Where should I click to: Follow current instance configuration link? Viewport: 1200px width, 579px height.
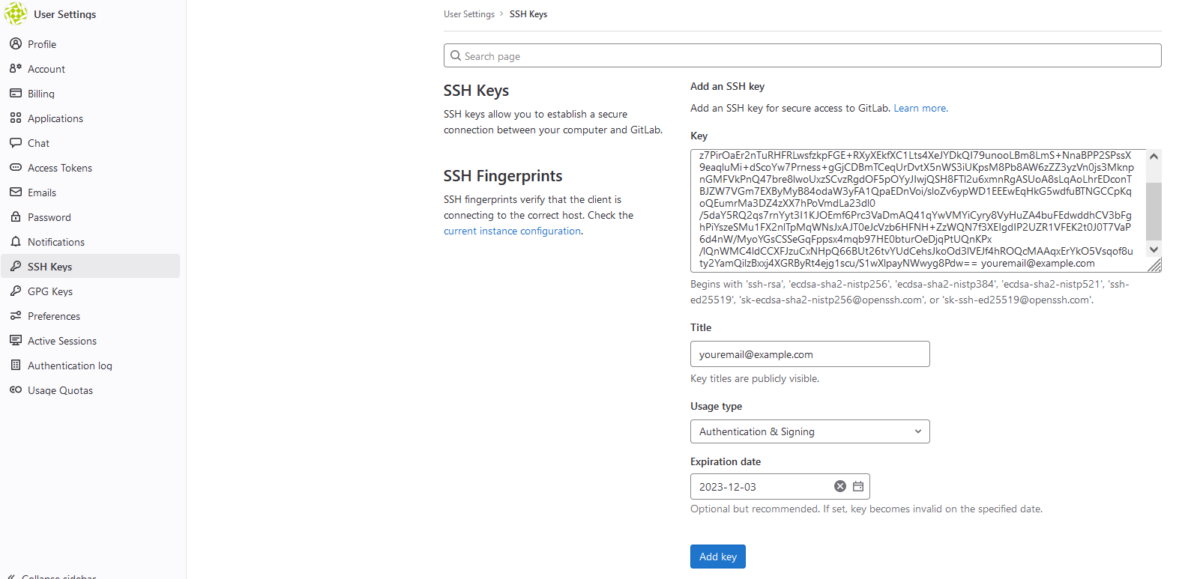click(512, 231)
